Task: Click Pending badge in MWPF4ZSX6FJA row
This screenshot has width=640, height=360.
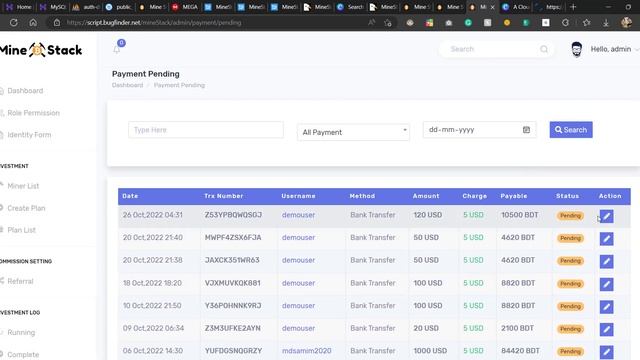Action: (570, 238)
